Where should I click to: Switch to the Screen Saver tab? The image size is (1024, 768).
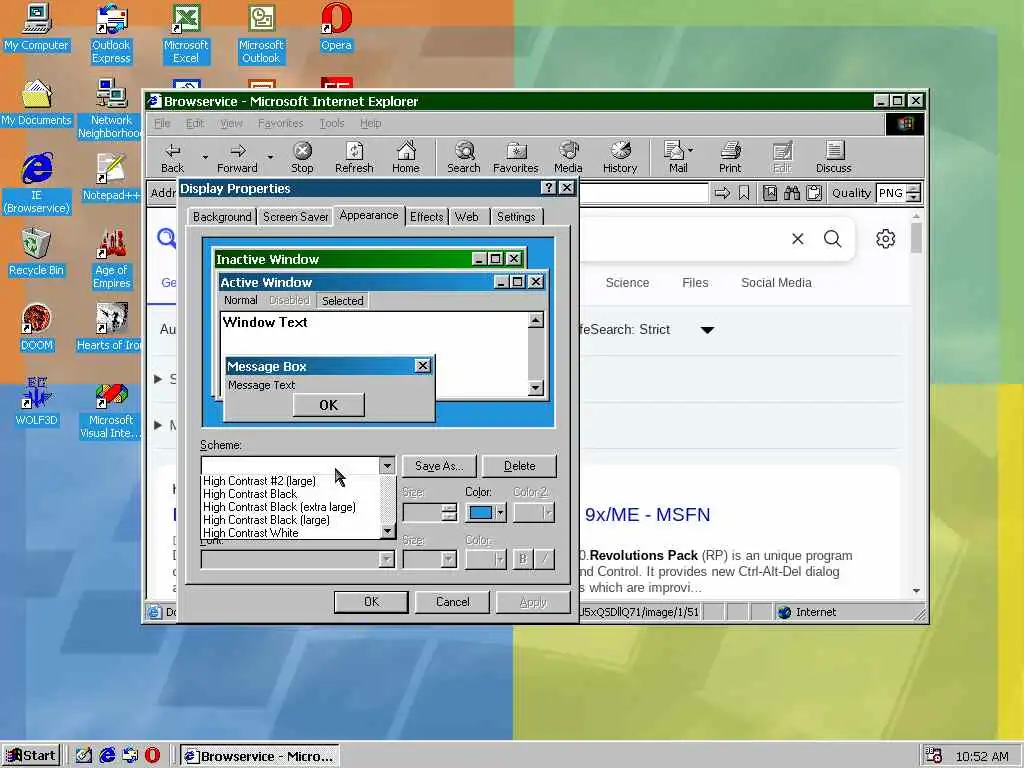pos(295,217)
